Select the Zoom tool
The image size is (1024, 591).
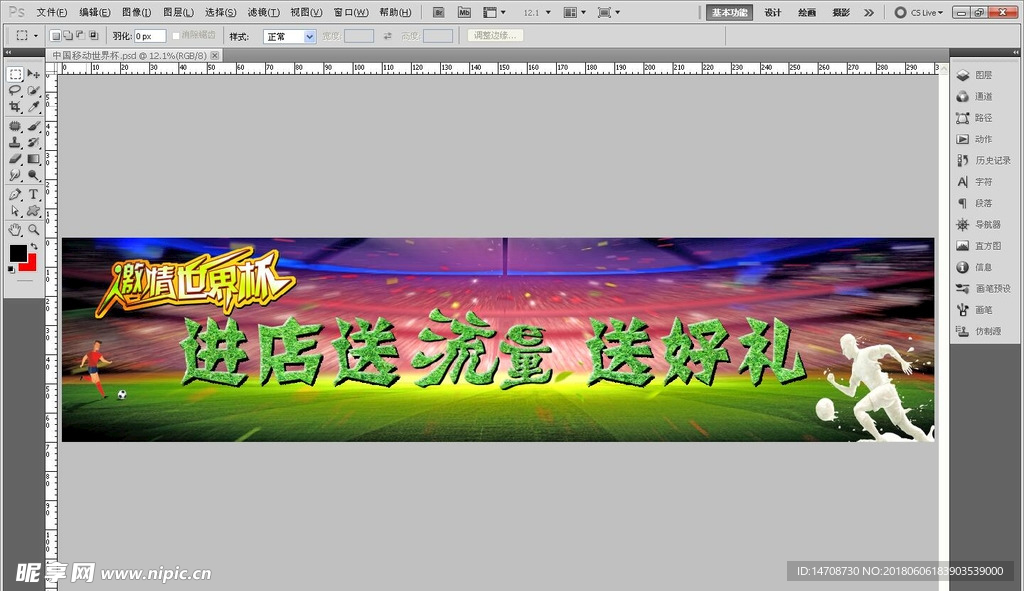[33, 230]
